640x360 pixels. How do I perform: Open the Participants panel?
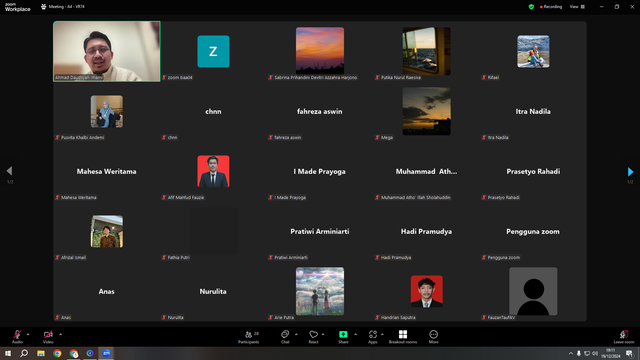coord(249,337)
